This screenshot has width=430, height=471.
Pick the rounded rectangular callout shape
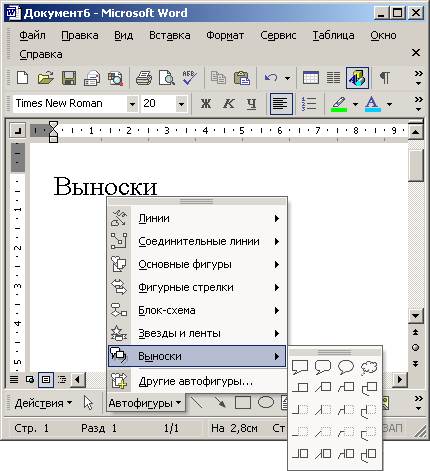(323, 367)
